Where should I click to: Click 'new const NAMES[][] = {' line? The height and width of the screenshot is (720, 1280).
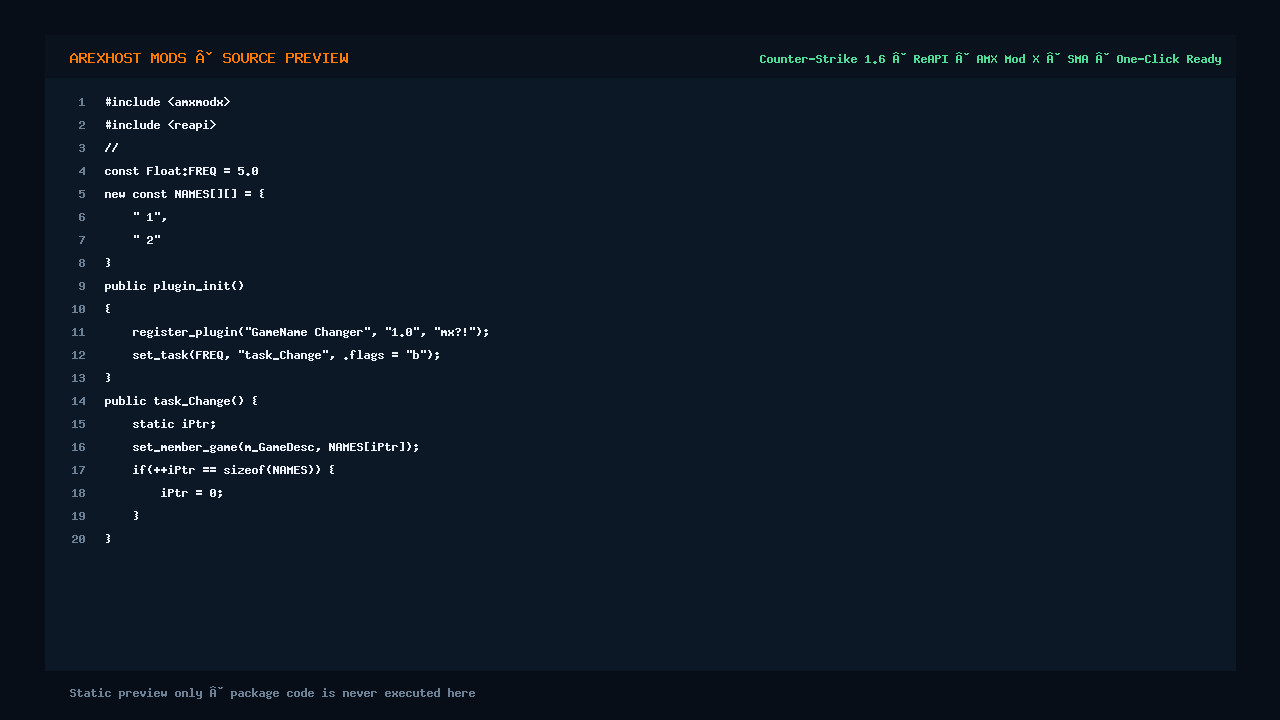(x=185, y=194)
